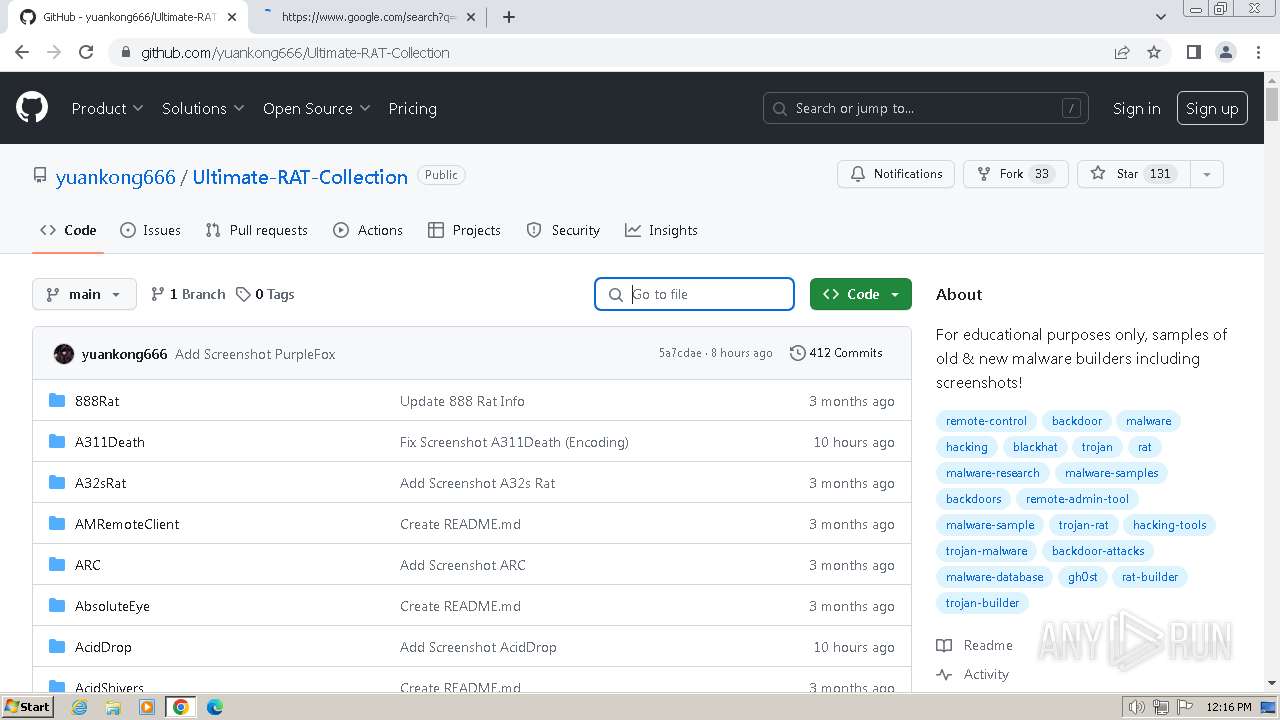Open the ARC folder
1280x720 pixels.
pos(88,565)
